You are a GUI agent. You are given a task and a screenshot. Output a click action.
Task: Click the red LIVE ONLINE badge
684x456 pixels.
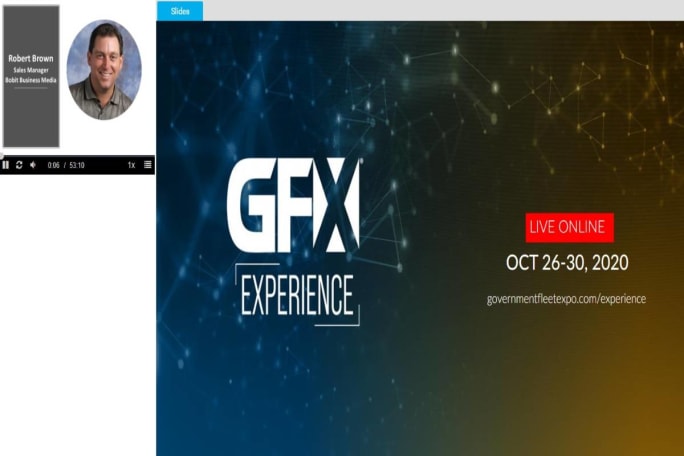[x=569, y=227]
